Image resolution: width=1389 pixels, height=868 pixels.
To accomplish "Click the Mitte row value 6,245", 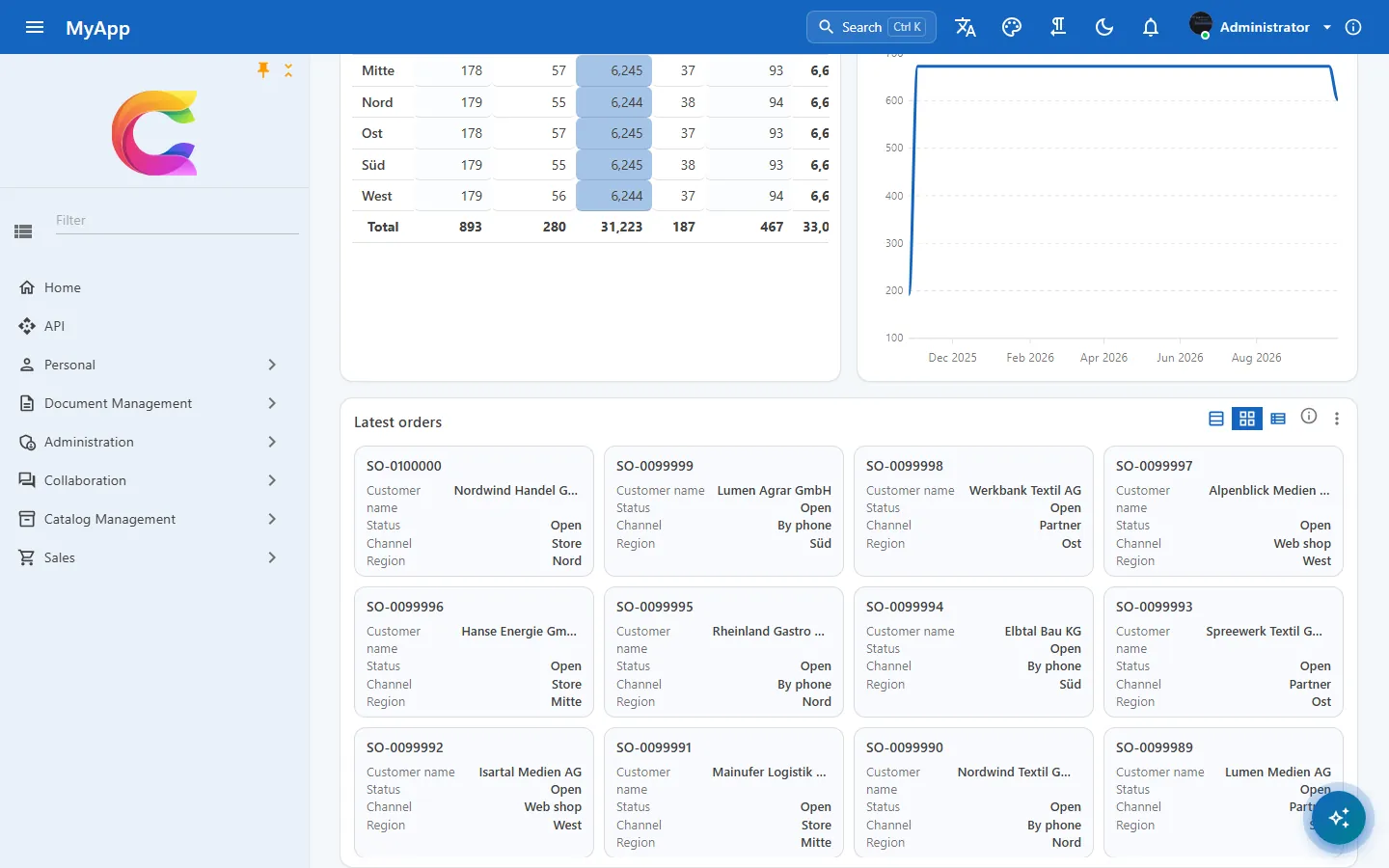I will 614,70.
